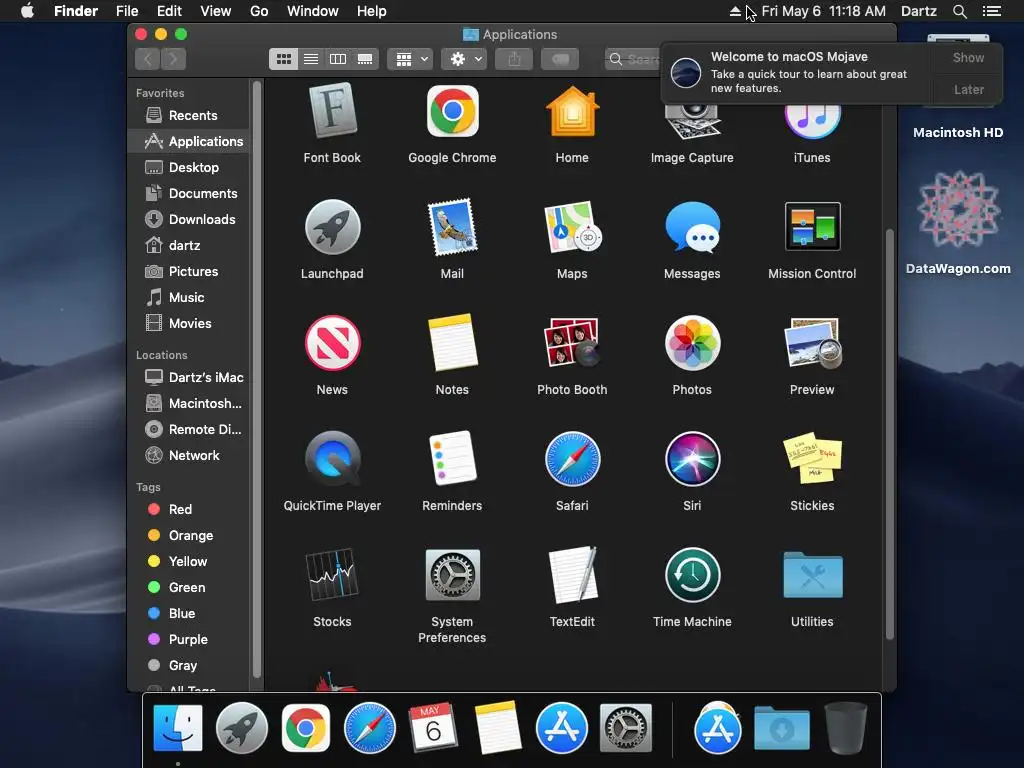Open the News app icon
The image size is (1024, 768).
click(x=332, y=343)
